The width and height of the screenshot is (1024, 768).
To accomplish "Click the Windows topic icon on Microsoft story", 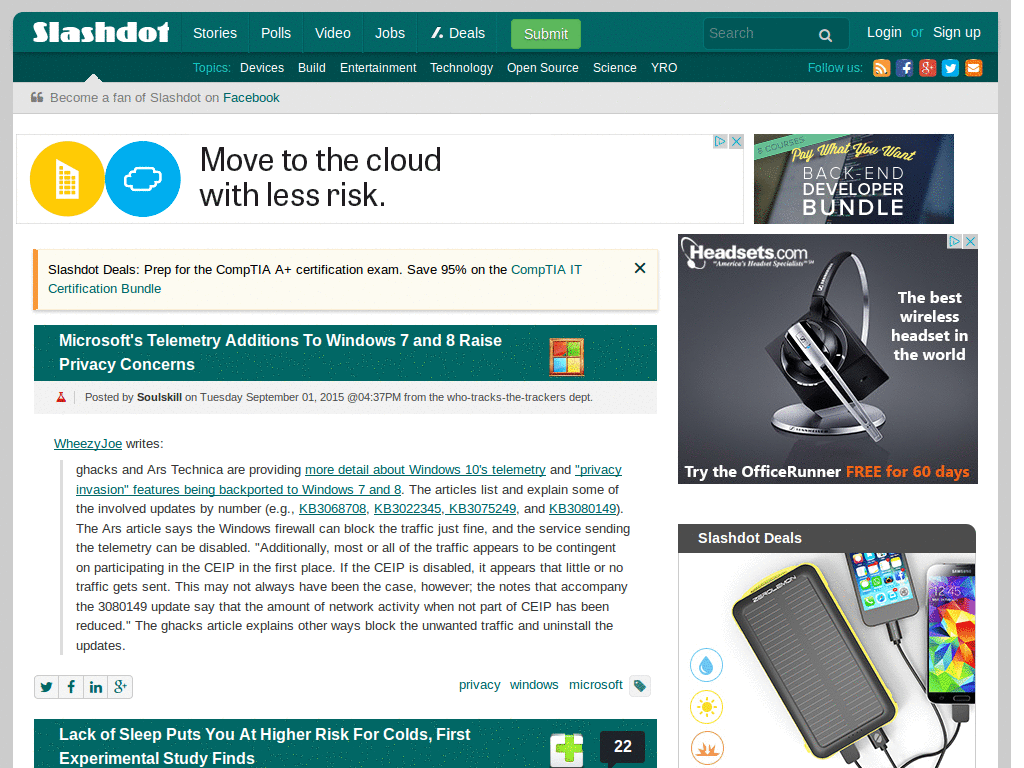I will coord(566,357).
